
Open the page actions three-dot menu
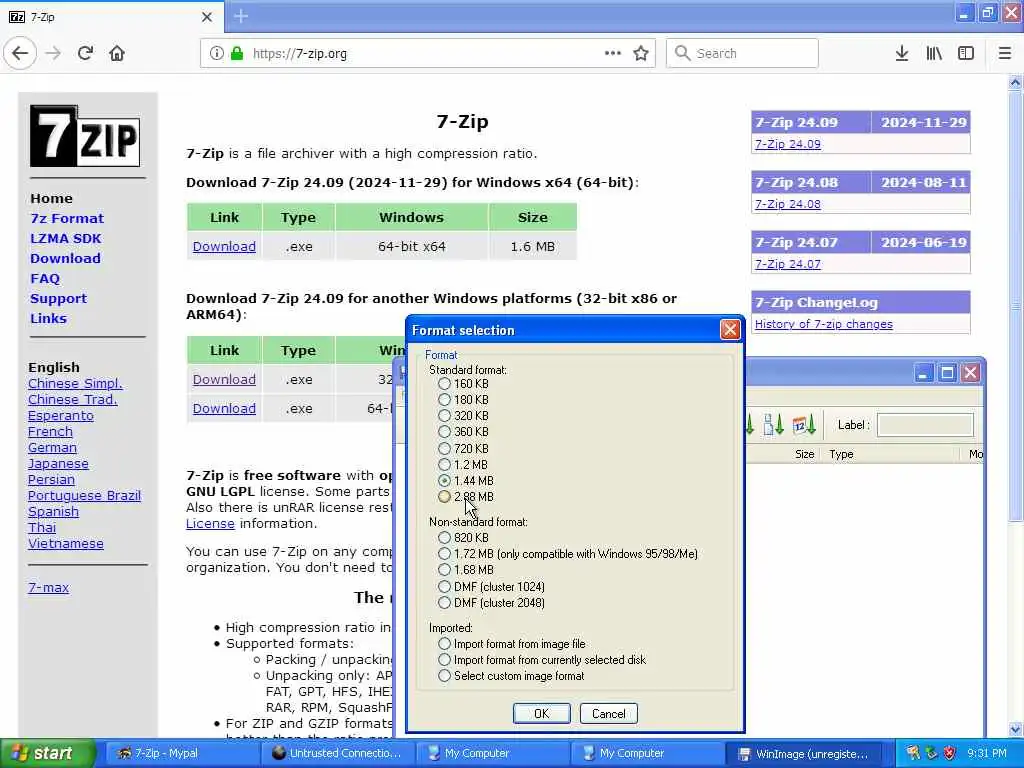coord(613,54)
